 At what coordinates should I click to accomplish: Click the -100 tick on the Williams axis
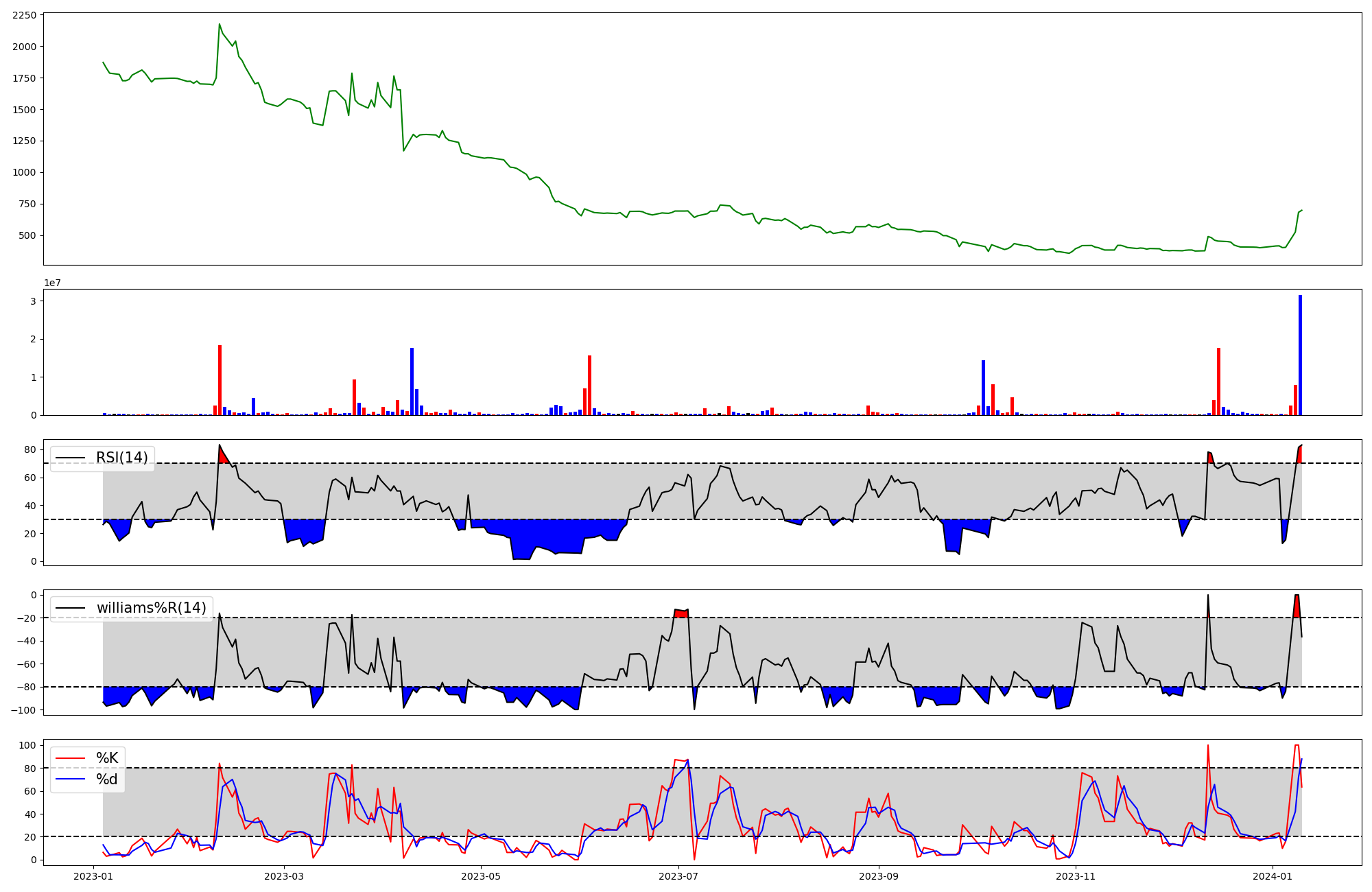23,709
